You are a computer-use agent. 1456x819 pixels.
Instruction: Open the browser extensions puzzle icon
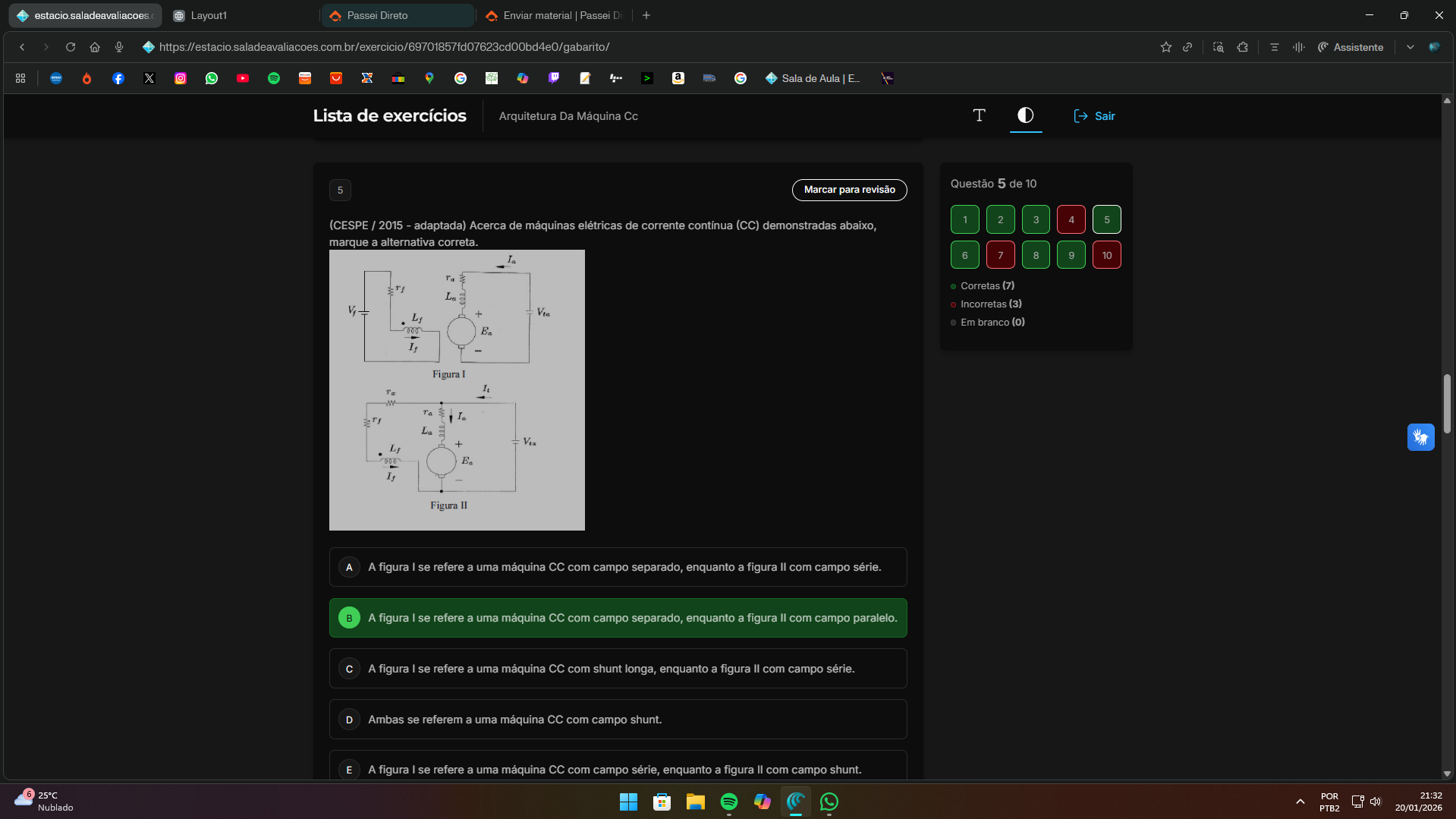pyautogui.click(x=1242, y=47)
